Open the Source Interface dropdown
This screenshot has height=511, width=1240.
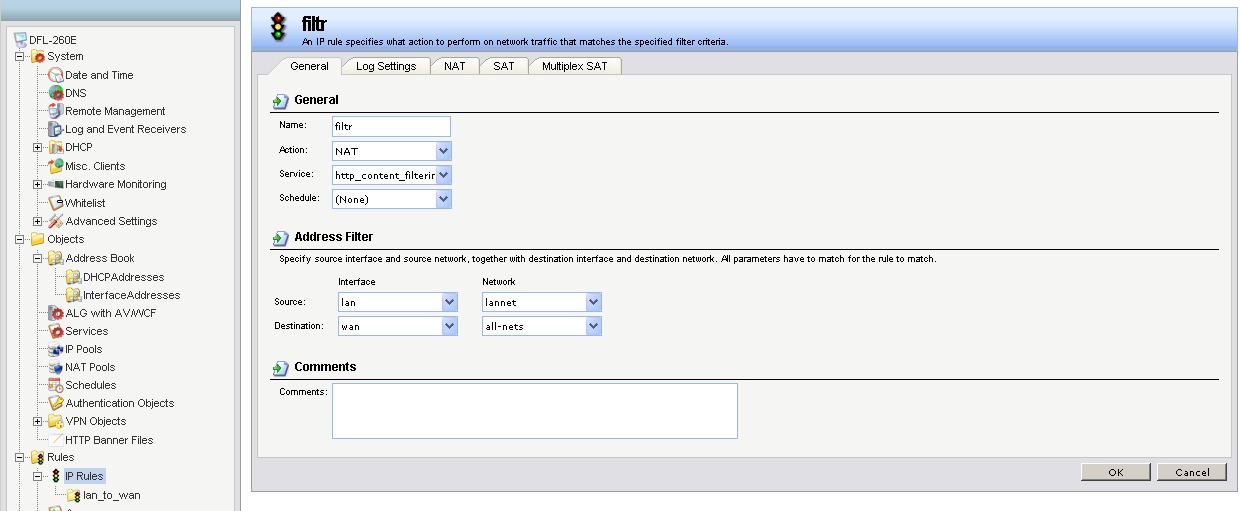coord(449,302)
